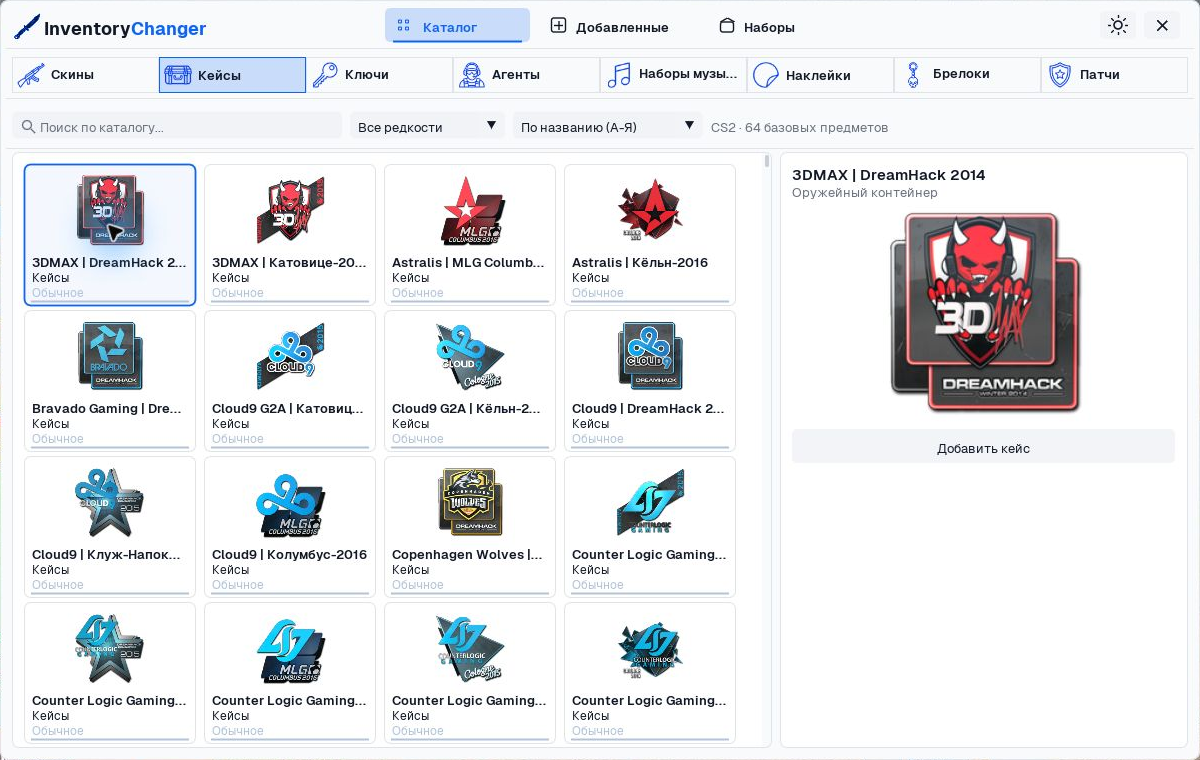Select the Наборы музыки category
Screen dimensions: 1200x760
coord(673,75)
